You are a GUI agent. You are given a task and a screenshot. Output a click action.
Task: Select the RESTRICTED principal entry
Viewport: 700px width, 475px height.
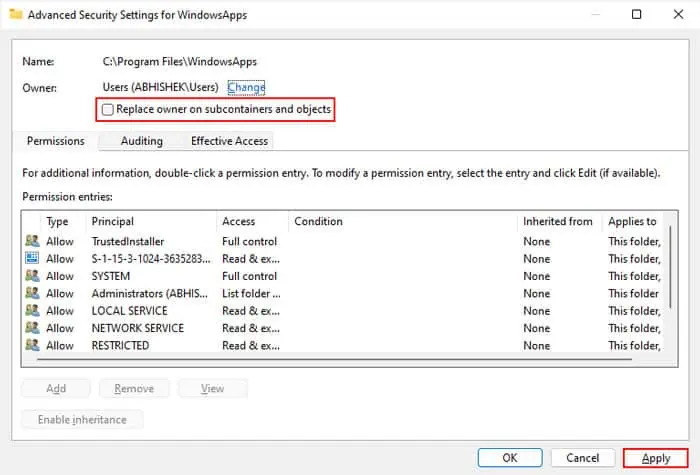point(120,346)
